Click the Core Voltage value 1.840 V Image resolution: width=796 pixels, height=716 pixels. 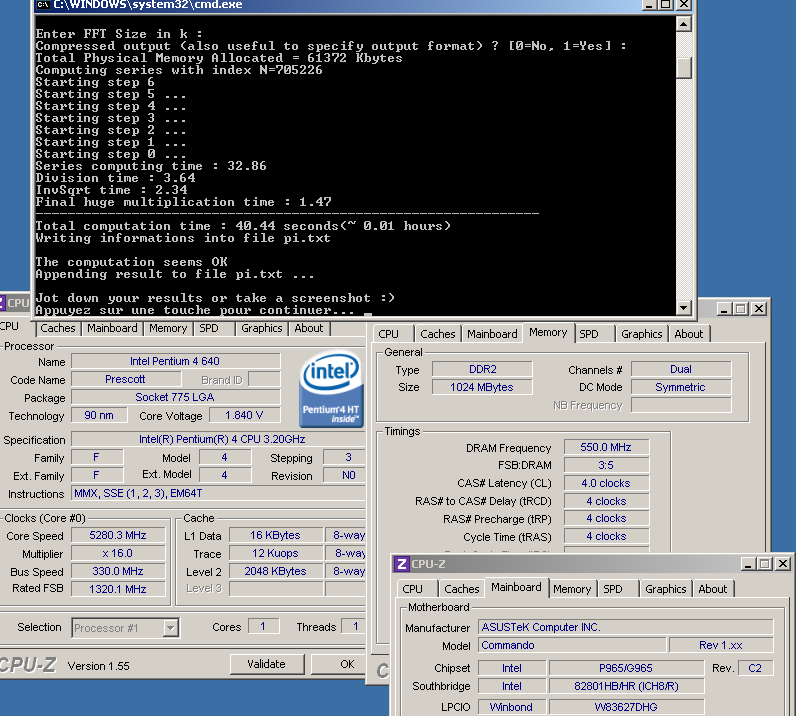click(244, 415)
